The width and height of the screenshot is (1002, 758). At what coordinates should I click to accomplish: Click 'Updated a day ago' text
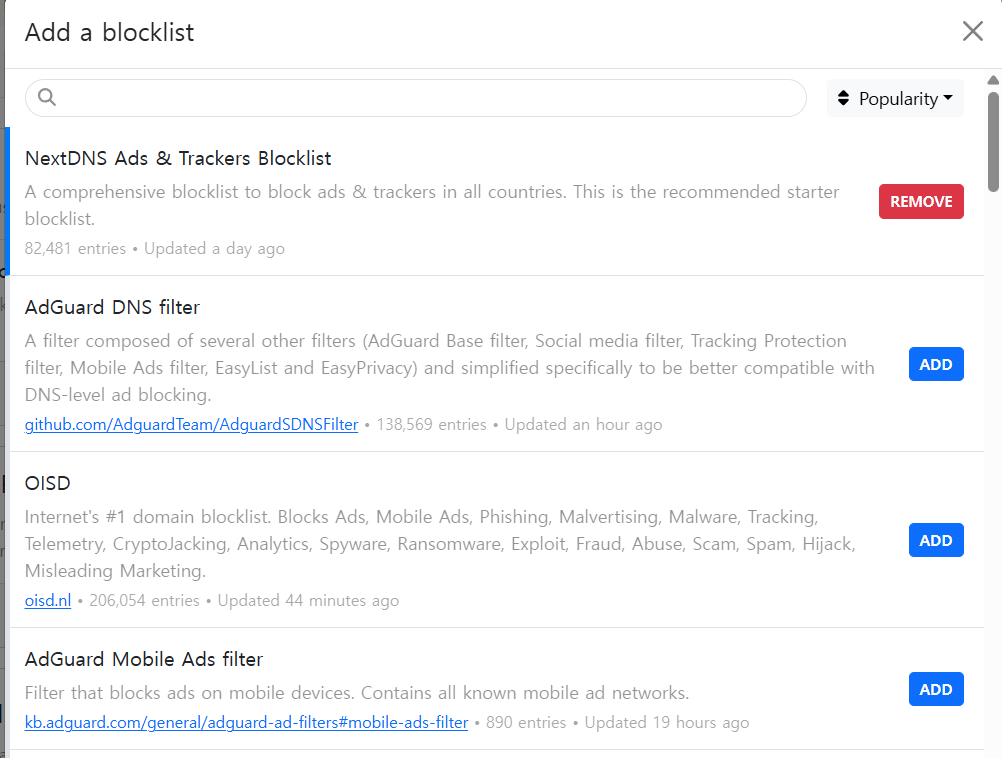point(214,248)
